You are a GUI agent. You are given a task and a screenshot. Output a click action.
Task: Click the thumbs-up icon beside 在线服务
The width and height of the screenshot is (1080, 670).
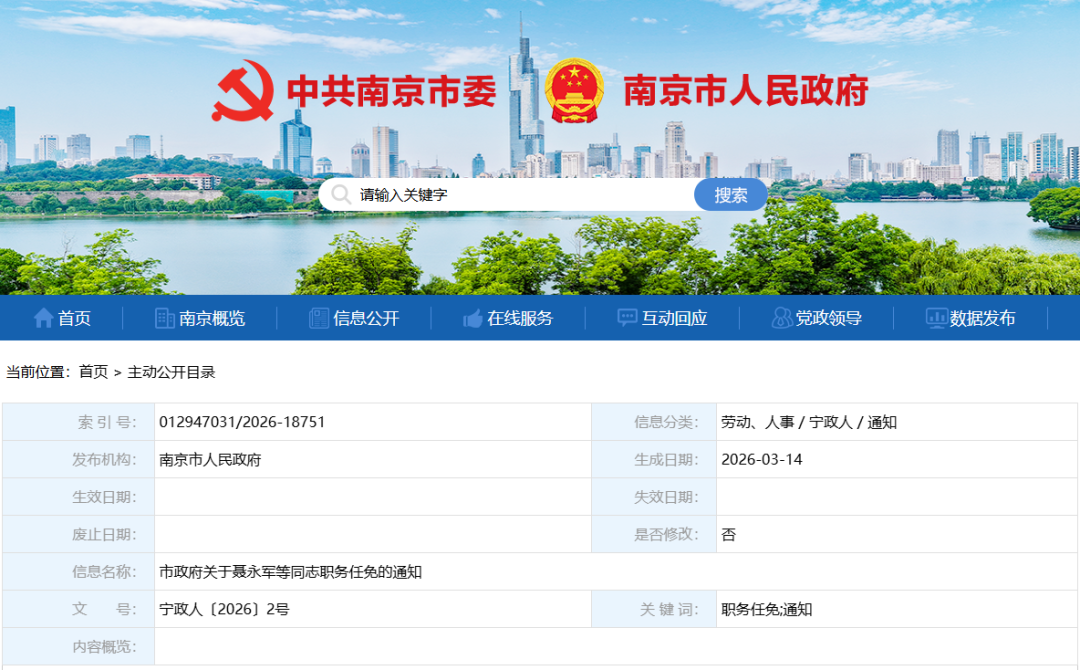[x=473, y=318]
